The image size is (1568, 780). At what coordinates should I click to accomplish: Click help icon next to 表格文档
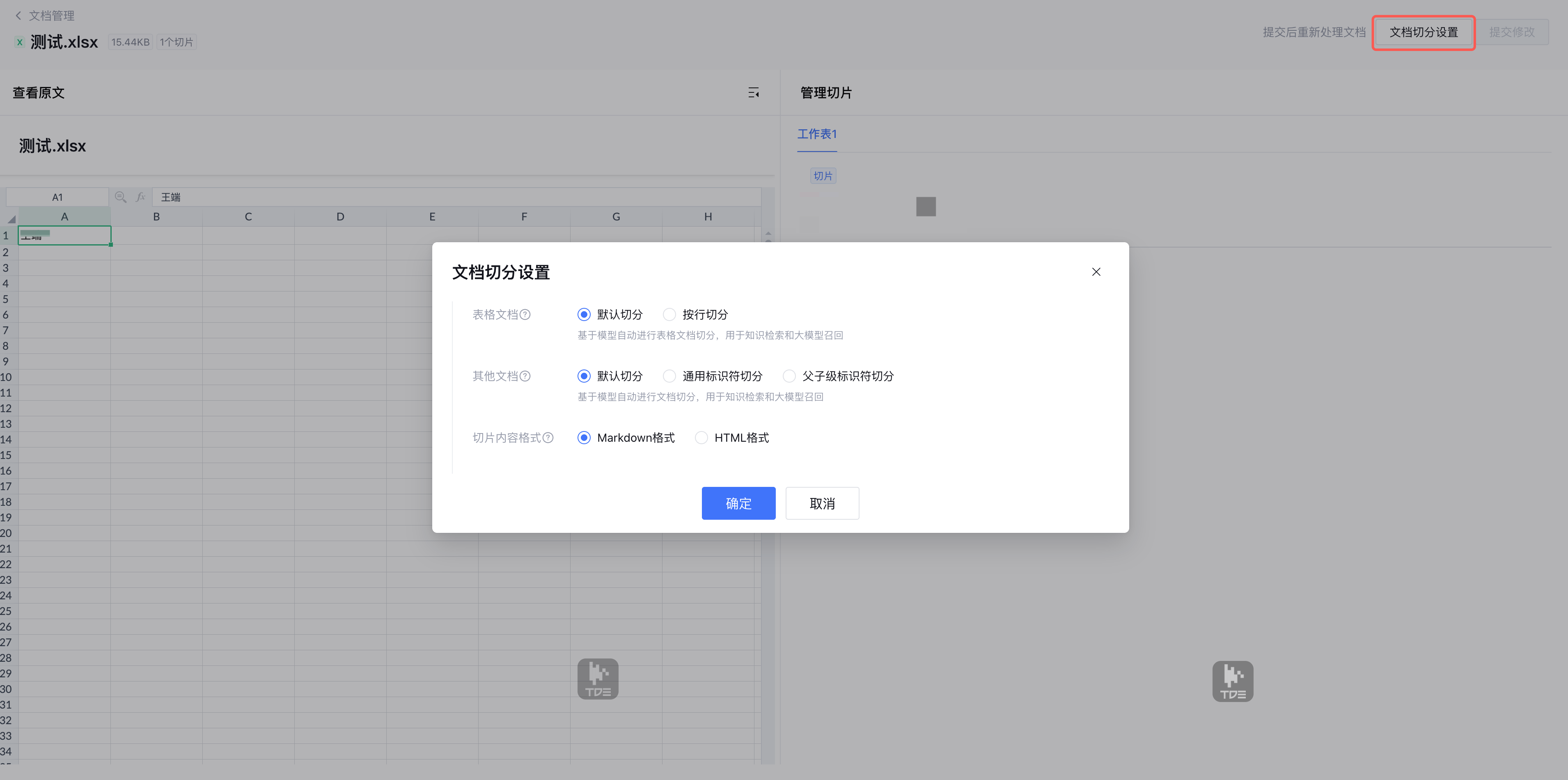(x=525, y=314)
